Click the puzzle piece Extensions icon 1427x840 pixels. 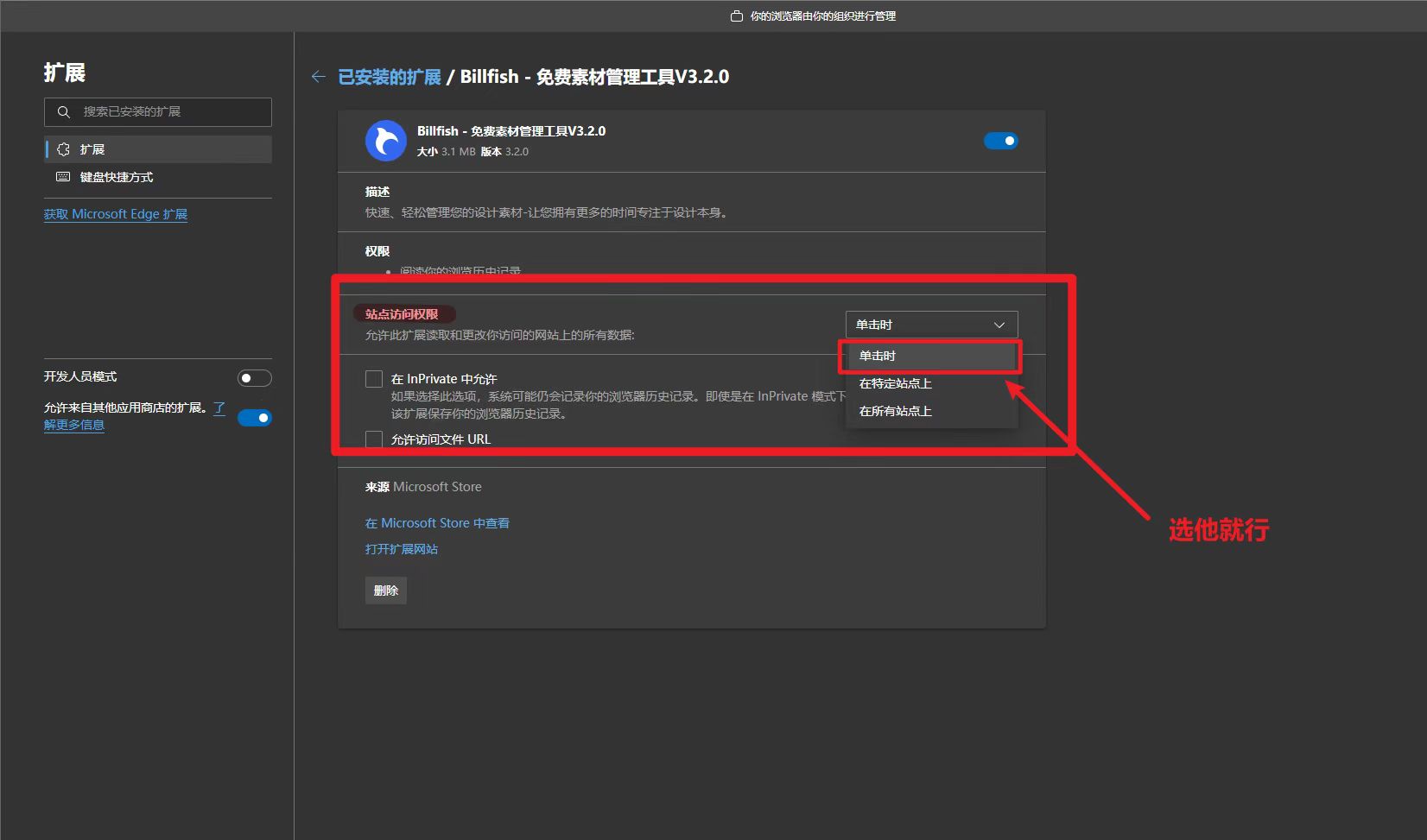point(63,149)
